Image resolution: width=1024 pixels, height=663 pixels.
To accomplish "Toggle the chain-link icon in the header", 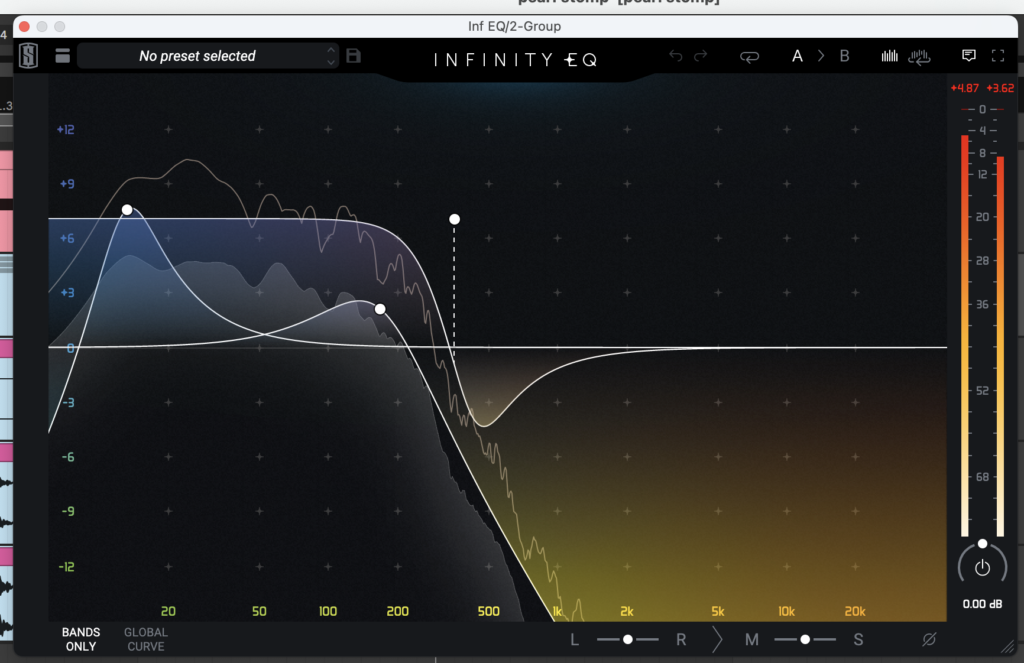I will [749, 57].
